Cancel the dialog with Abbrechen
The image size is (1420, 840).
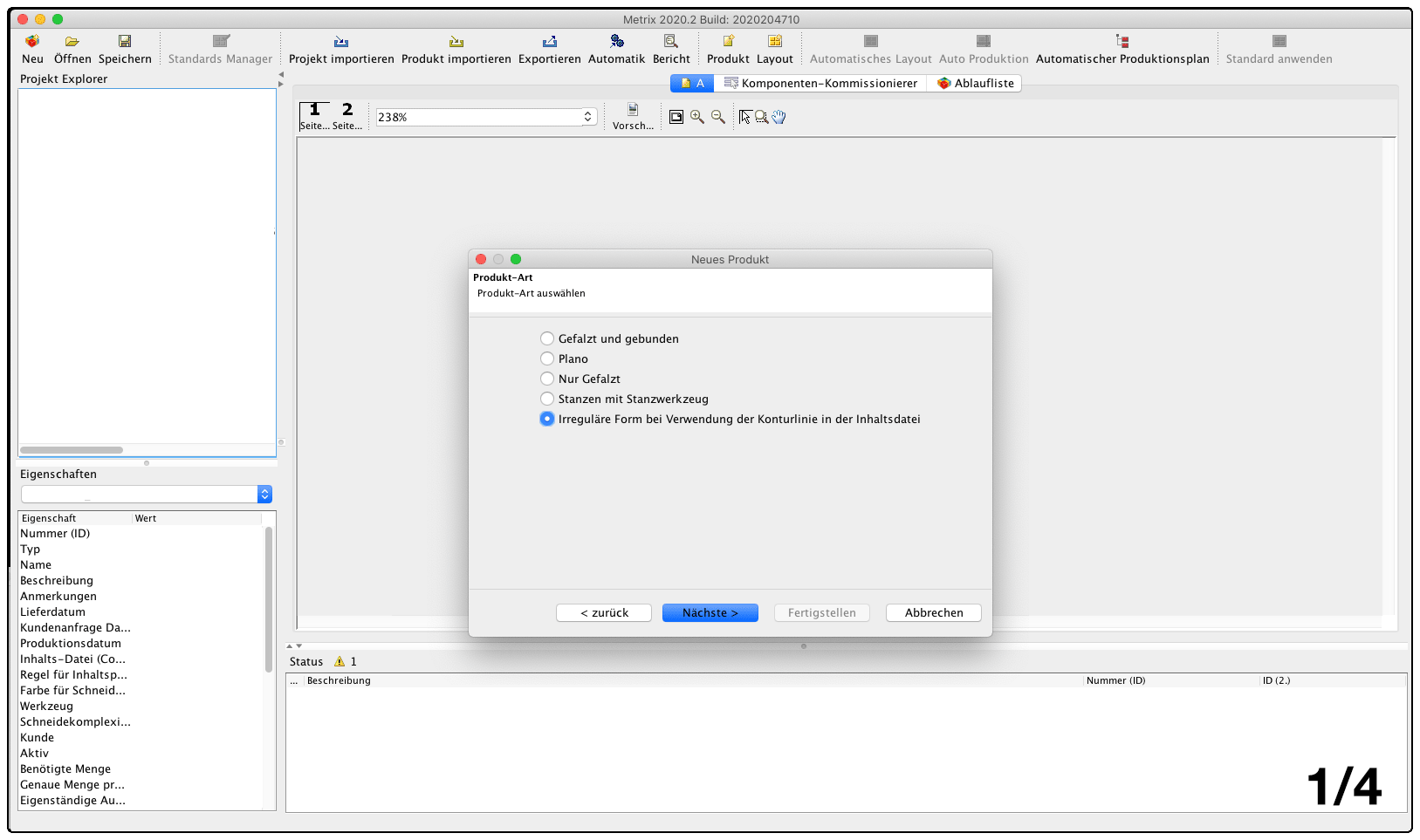pyautogui.click(x=933, y=612)
